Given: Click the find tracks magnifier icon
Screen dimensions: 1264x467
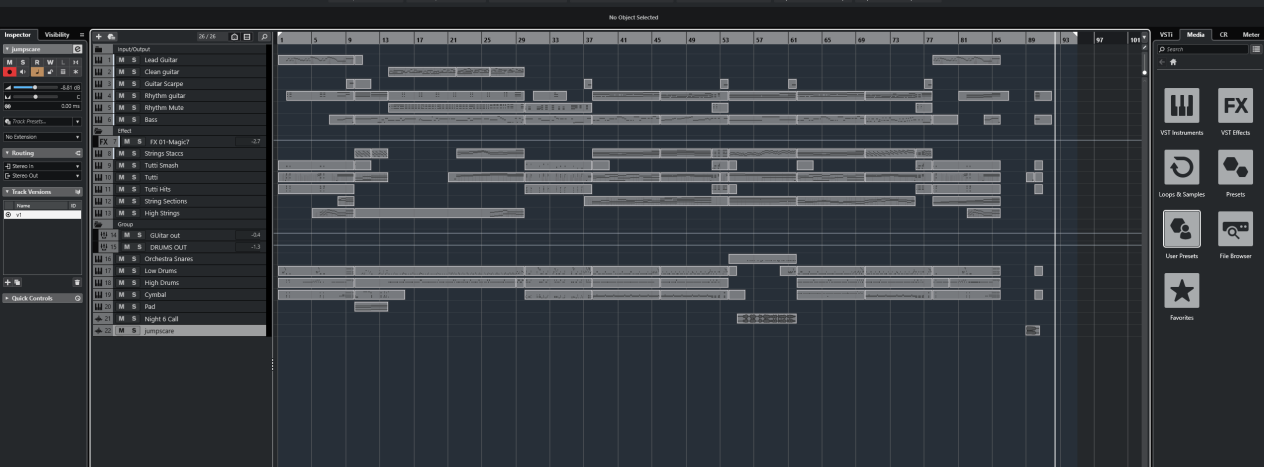Looking at the screenshot, I should tap(264, 36).
